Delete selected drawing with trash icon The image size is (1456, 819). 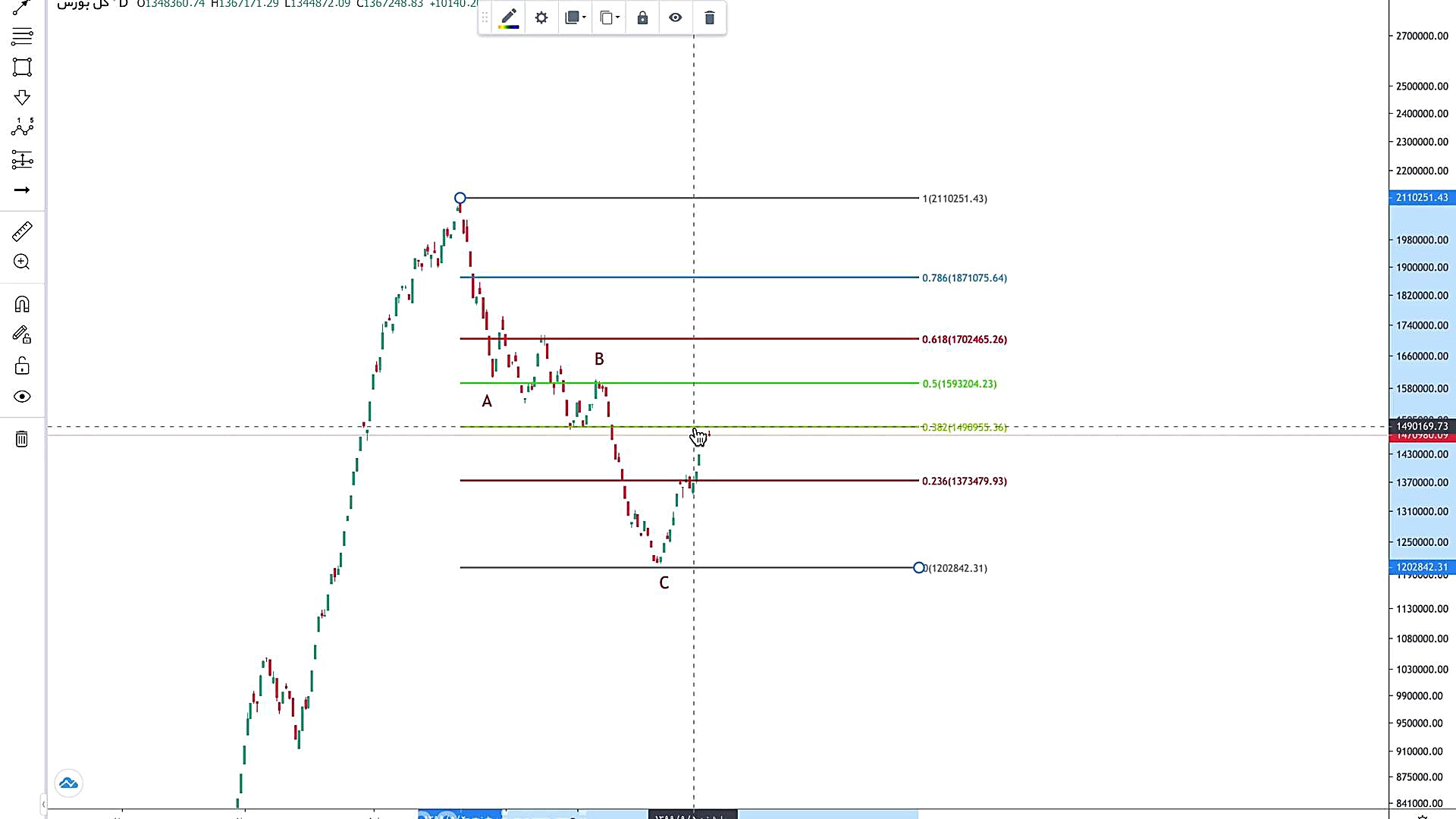pos(710,18)
